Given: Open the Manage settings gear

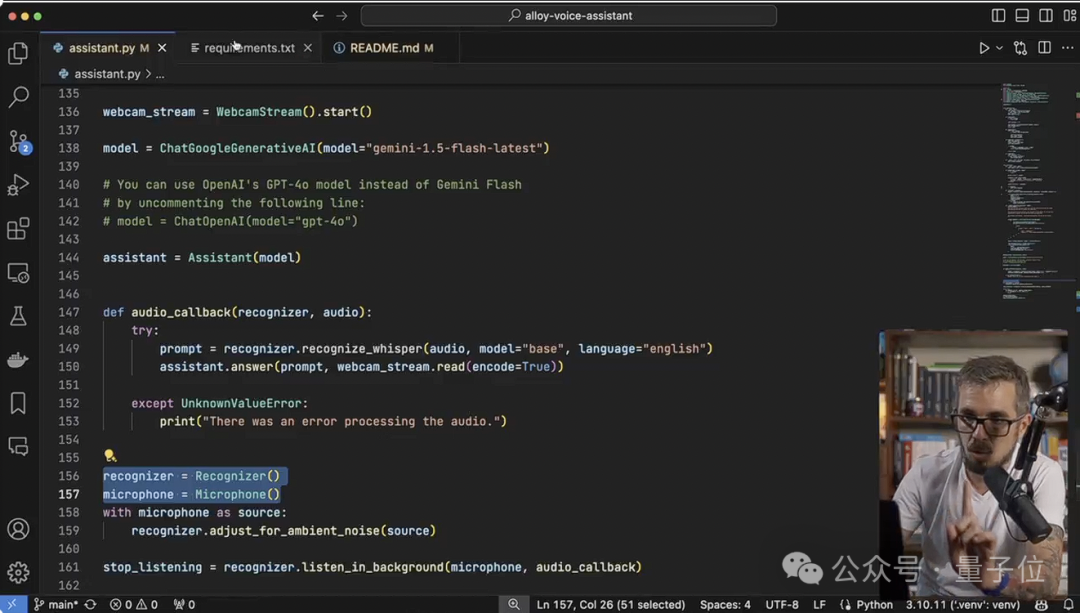Looking at the screenshot, I should pyautogui.click(x=18, y=573).
